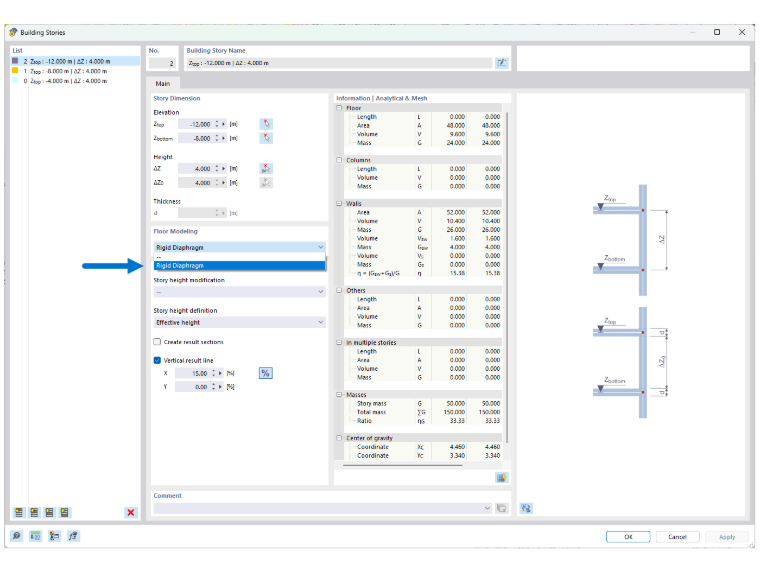
Task: Open Story height modification dropdown
Action: (x=239, y=292)
